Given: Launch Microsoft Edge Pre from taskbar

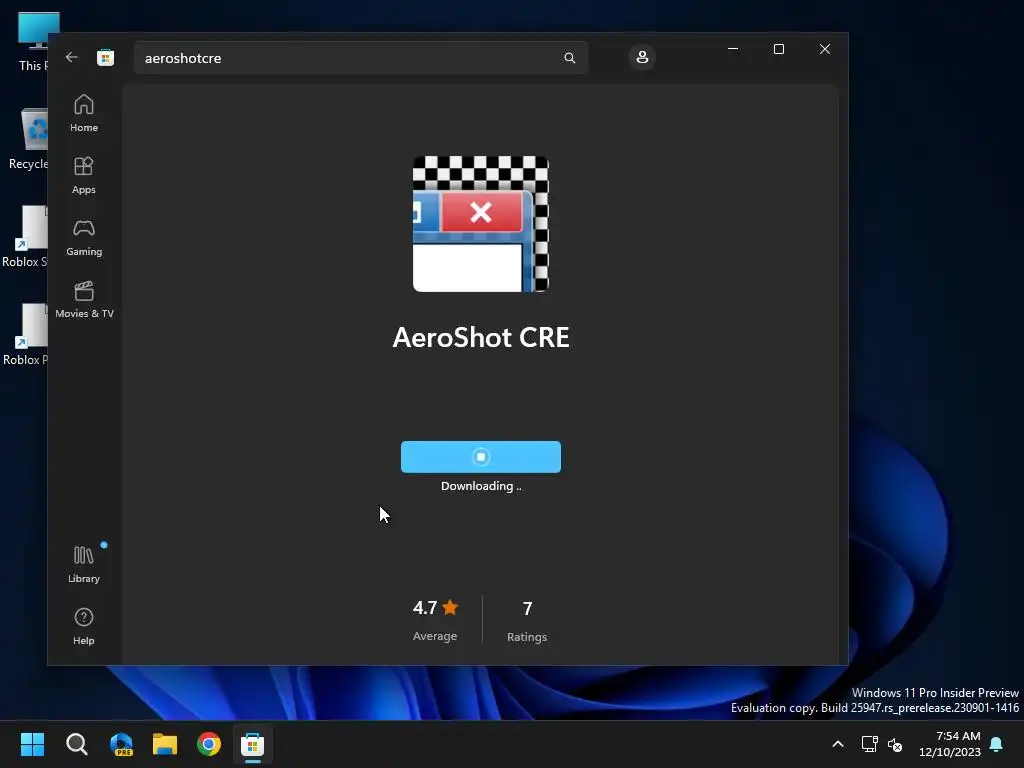Looking at the screenshot, I should [x=121, y=744].
